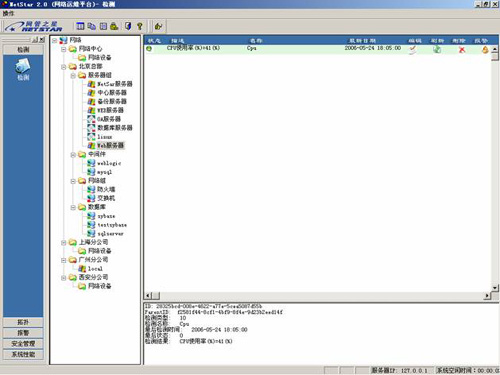Select the 备份服务器 tree item
Viewport: 500px width, 375px height.
click(x=112, y=101)
